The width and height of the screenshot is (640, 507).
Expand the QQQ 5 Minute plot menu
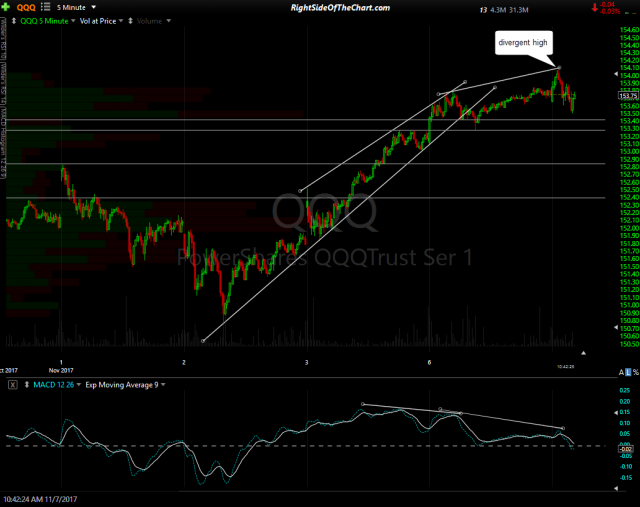[73, 21]
